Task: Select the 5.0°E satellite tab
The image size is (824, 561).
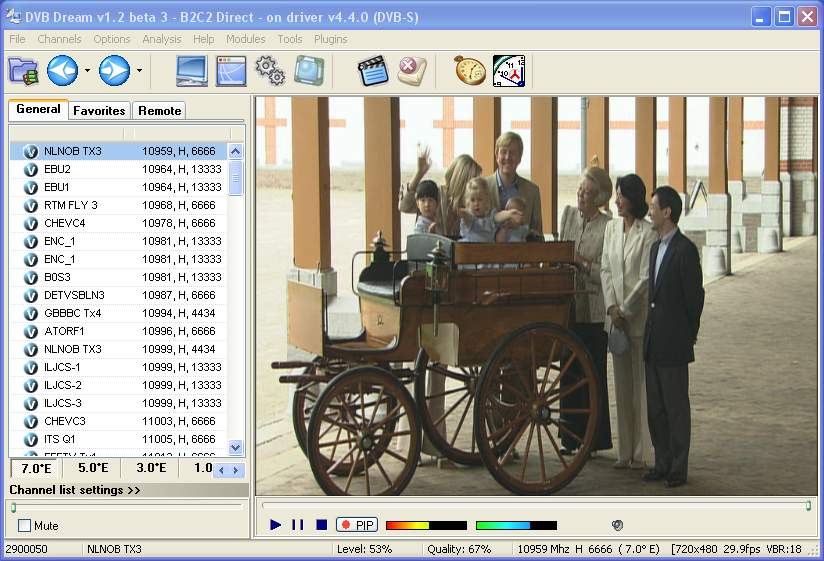Action: [x=93, y=468]
